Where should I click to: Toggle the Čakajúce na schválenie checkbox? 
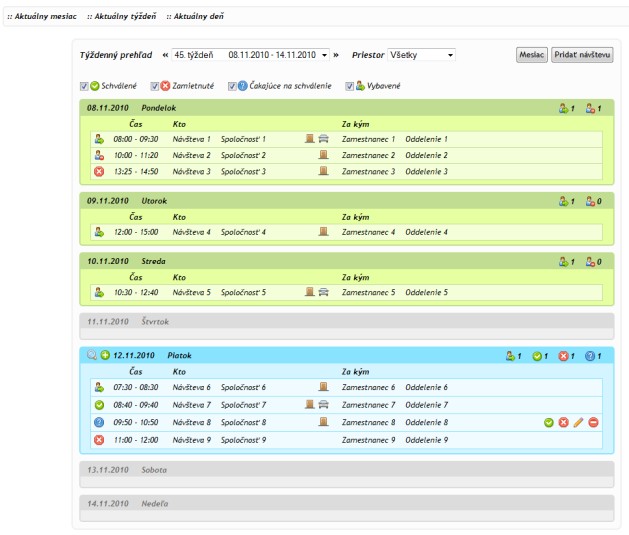tap(231, 86)
